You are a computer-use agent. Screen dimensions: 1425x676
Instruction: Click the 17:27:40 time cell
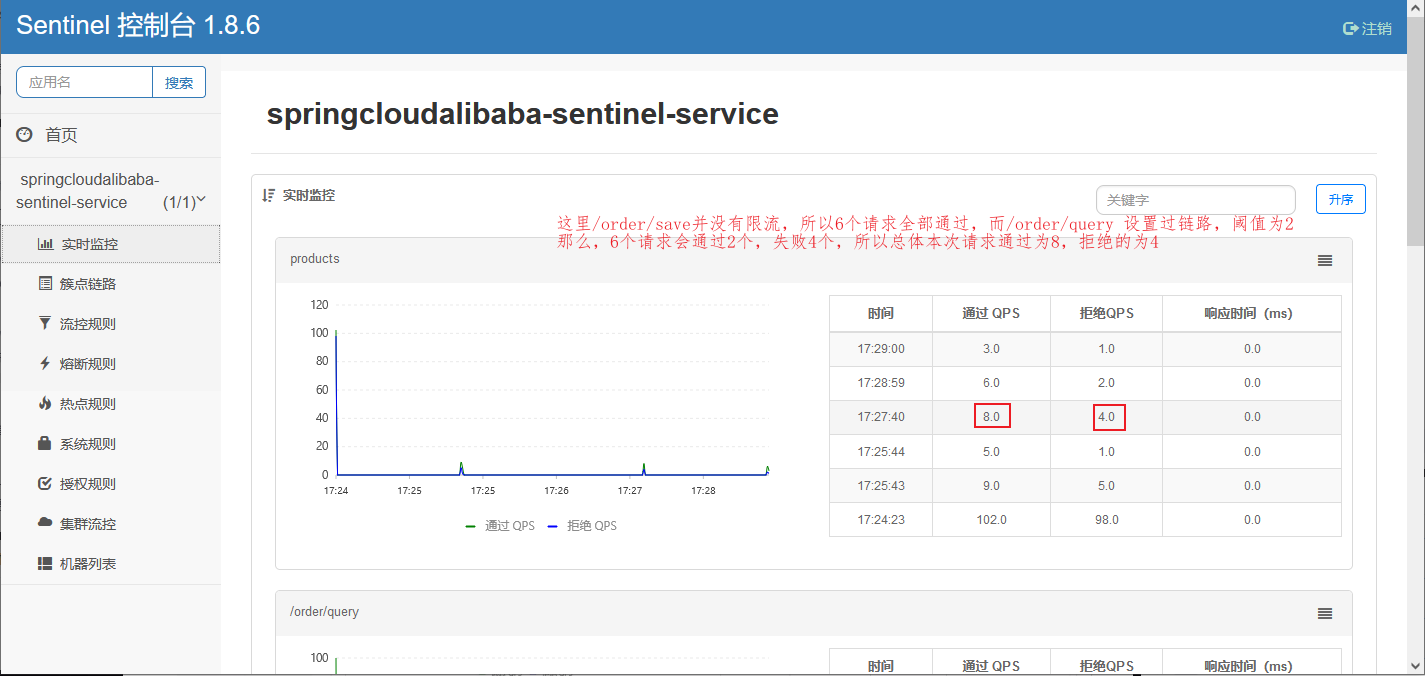[880, 417]
